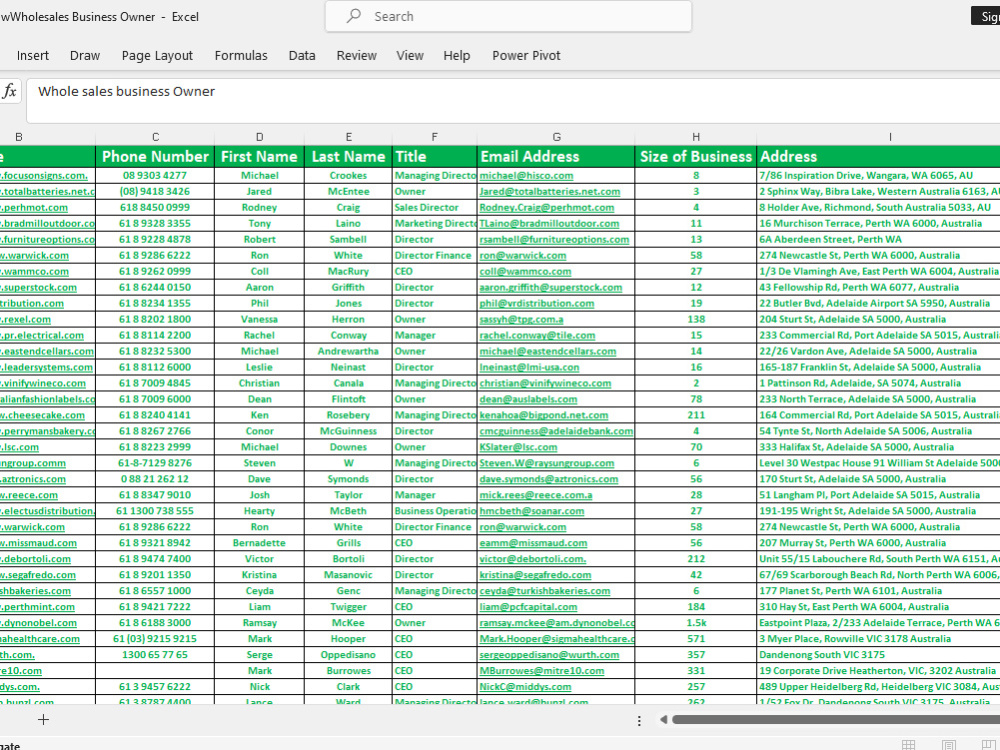1000x750 pixels.
Task: Click the Title header cell
Action: [434, 156]
